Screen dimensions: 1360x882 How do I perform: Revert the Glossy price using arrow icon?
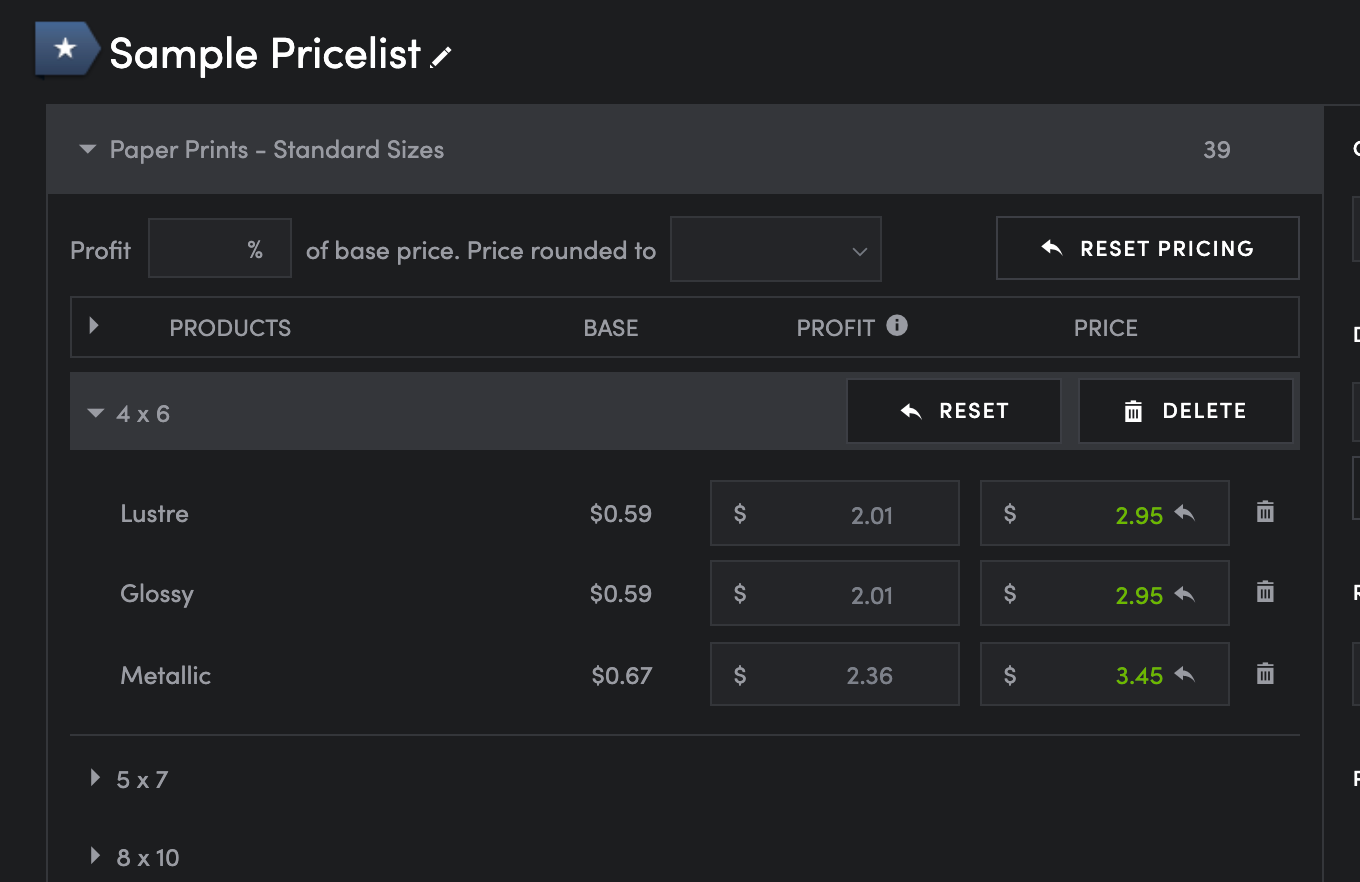pos(1185,594)
